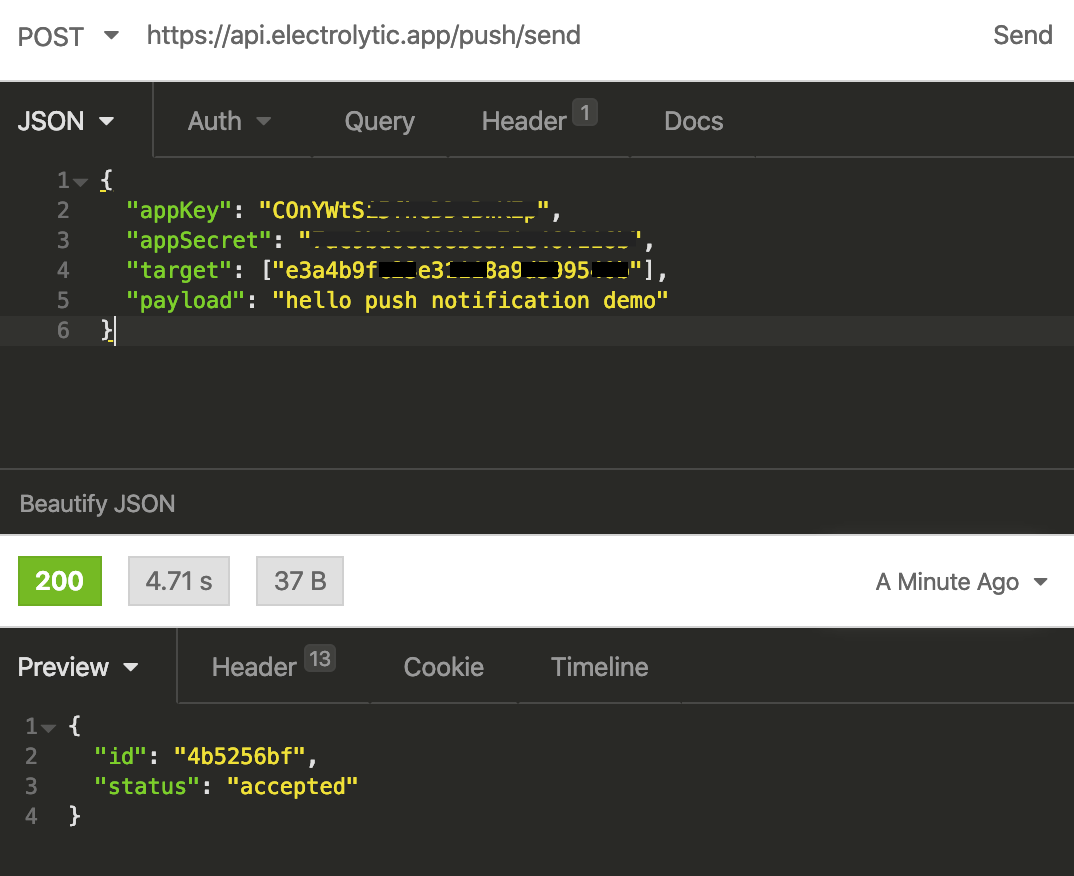Click the 37 B response size tag

coord(300,581)
